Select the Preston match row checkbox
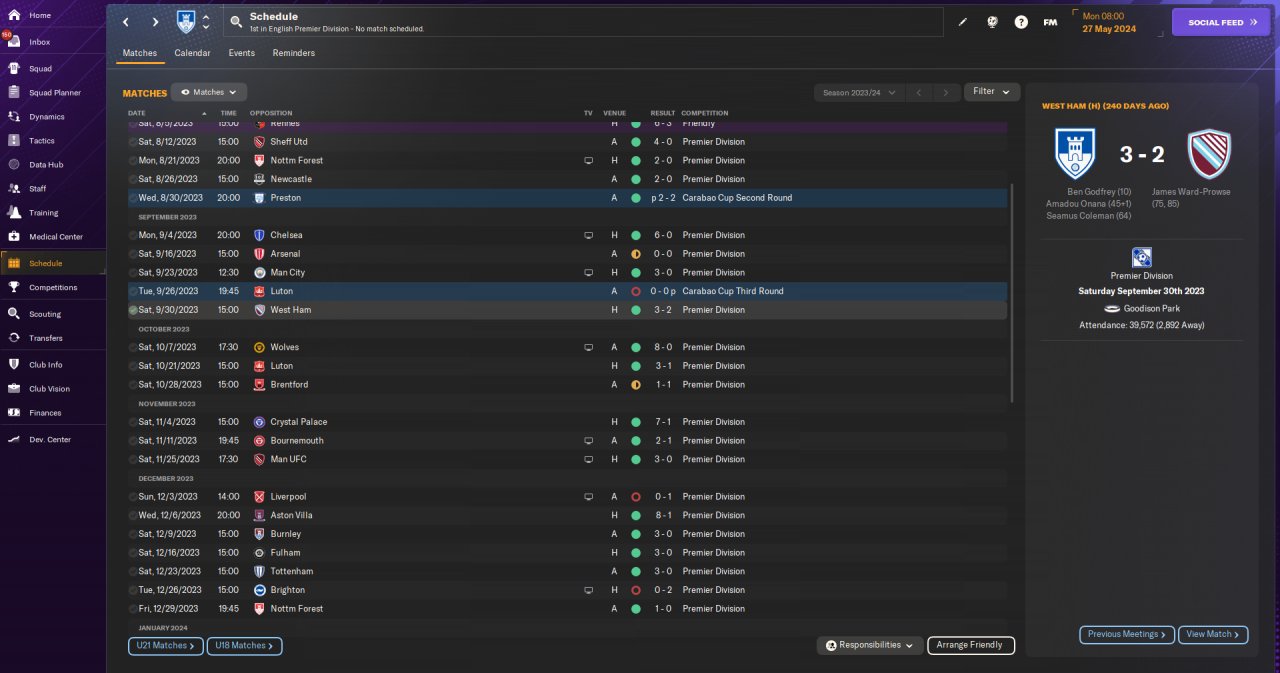Screen dimensions: 1280x673 click(133, 198)
